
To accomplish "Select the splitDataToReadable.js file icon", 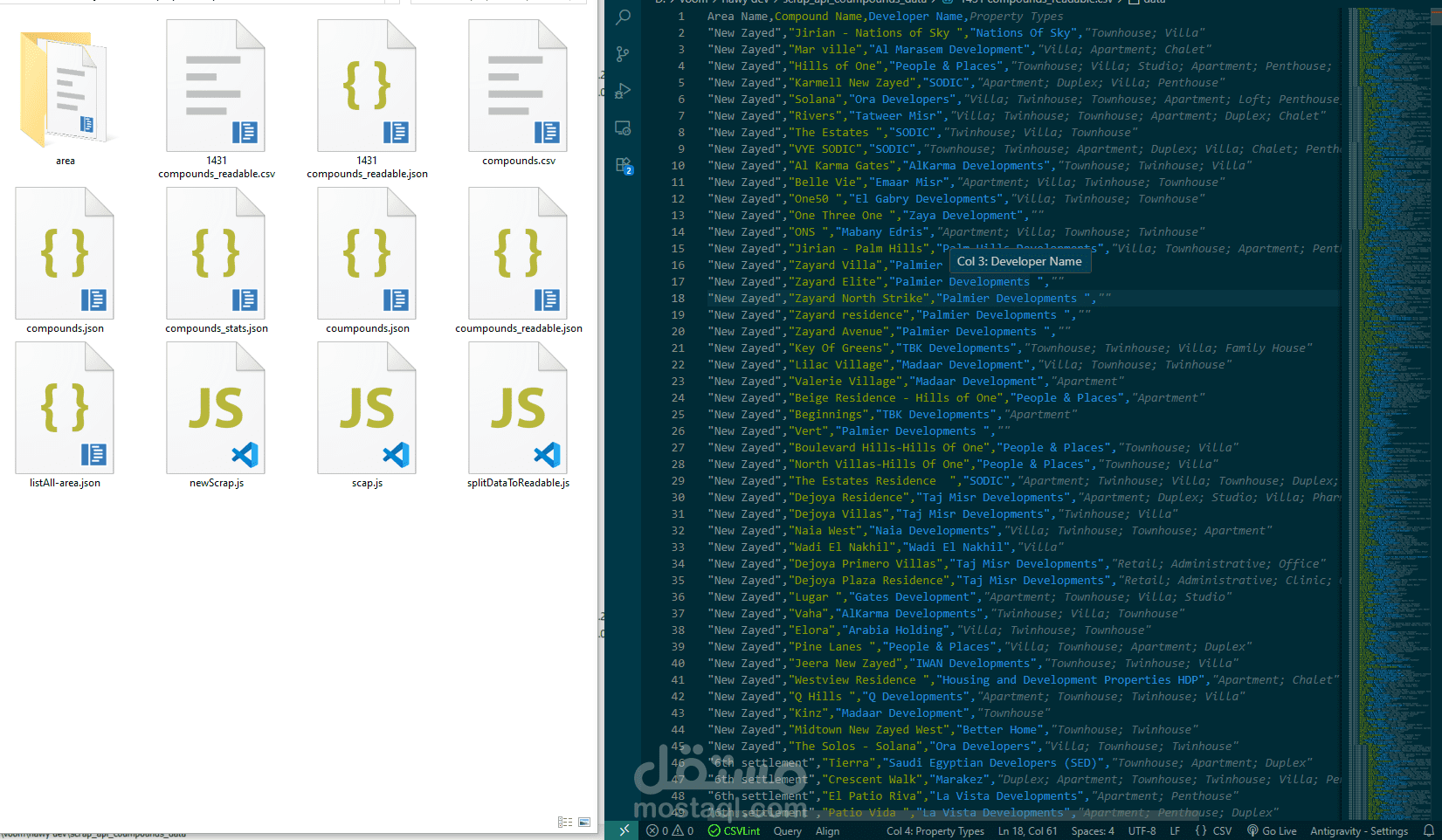I will click(x=518, y=408).
